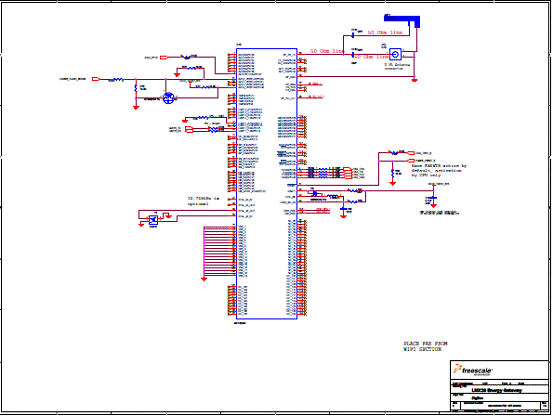Select the pull-down resistor under the reset port
Screen dimensions: 553x416
[393, 173]
